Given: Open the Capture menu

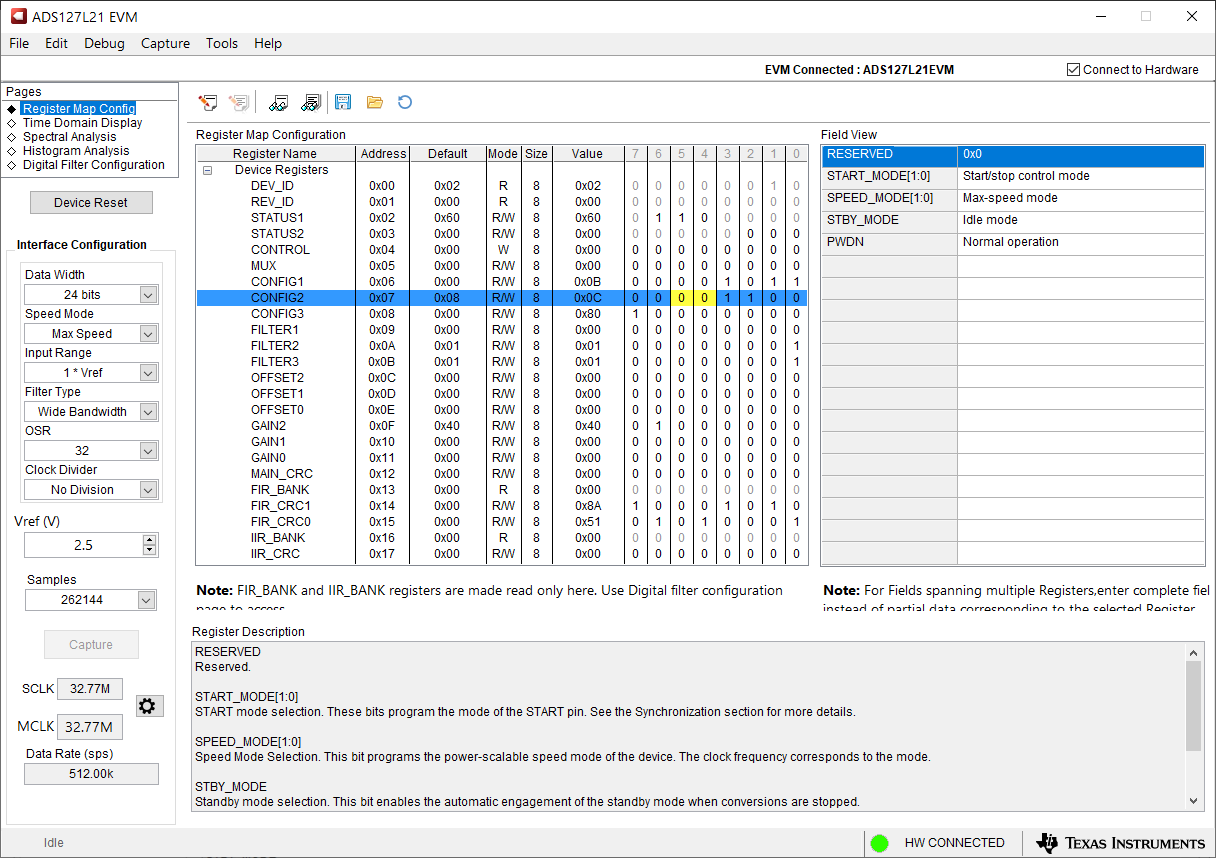Looking at the screenshot, I should 165,43.
